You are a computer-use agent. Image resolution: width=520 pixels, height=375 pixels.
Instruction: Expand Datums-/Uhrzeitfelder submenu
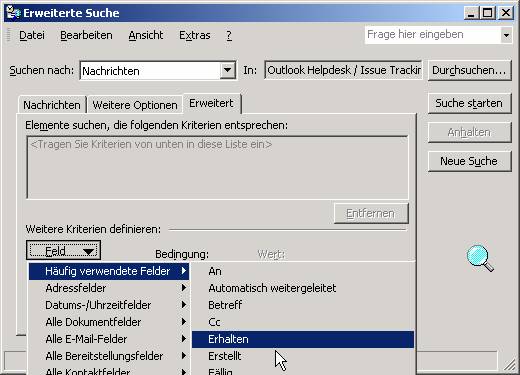(x=109, y=305)
